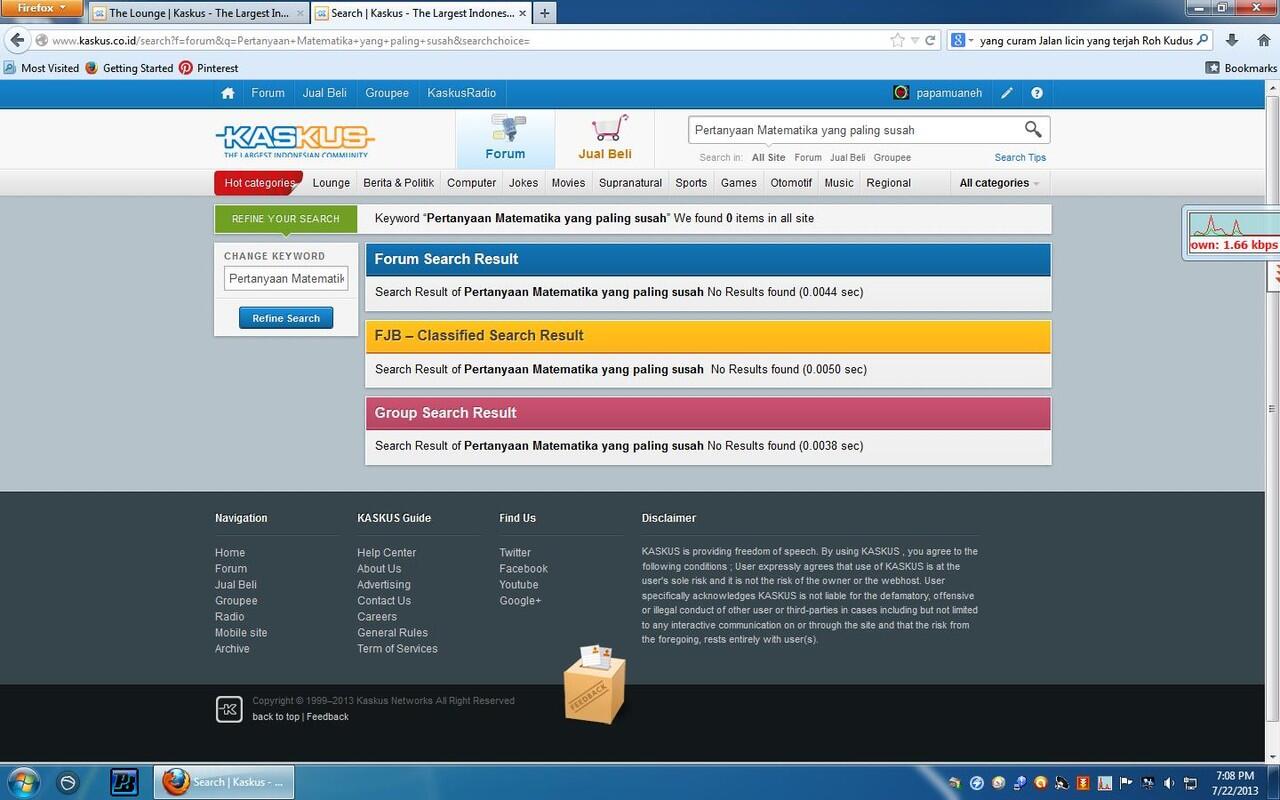Click the Firefox back arrow button
Image resolution: width=1280 pixels, height=800 pixels.
point(17,40)
